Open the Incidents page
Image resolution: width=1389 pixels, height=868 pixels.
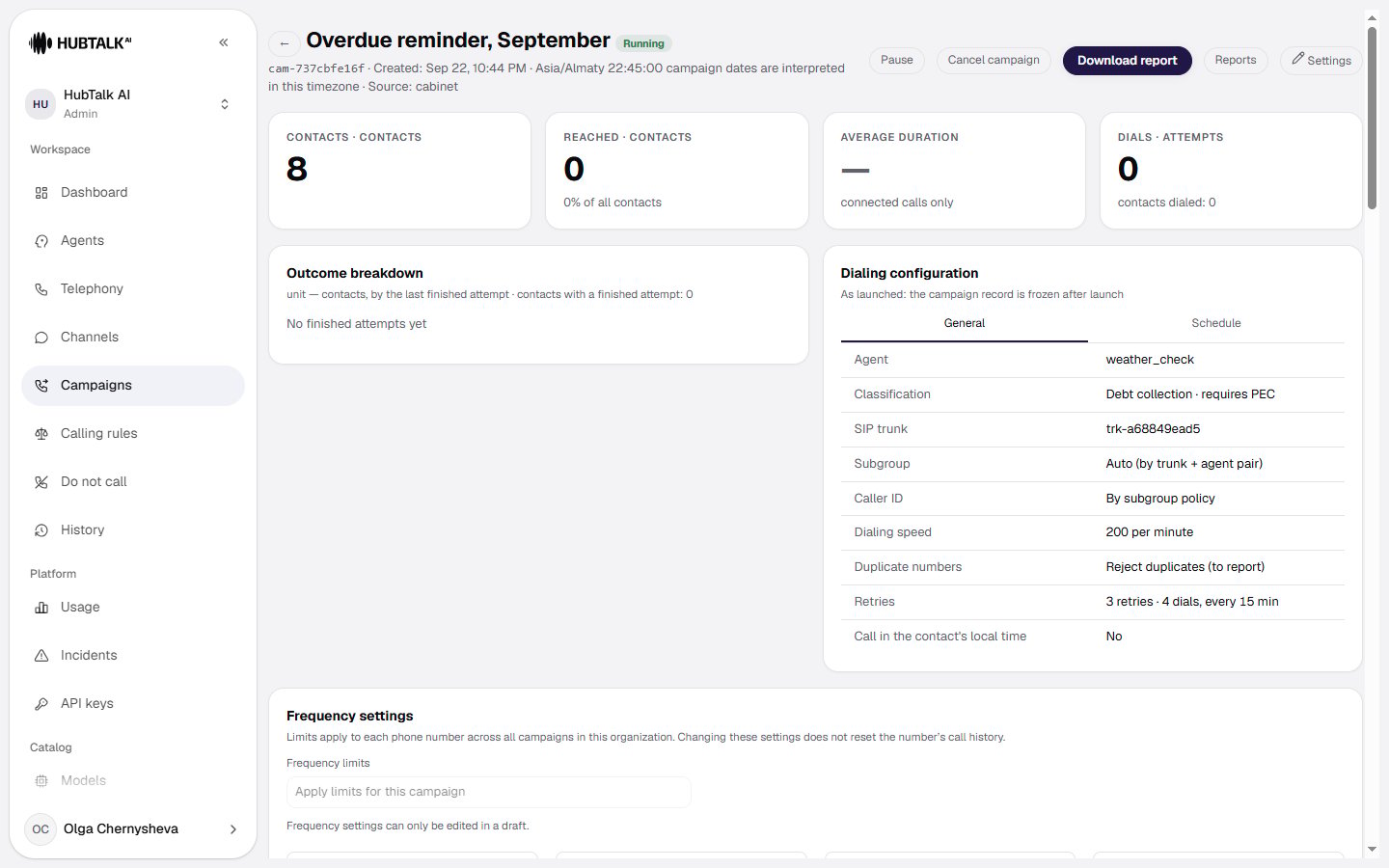click(x=133, y=656)
